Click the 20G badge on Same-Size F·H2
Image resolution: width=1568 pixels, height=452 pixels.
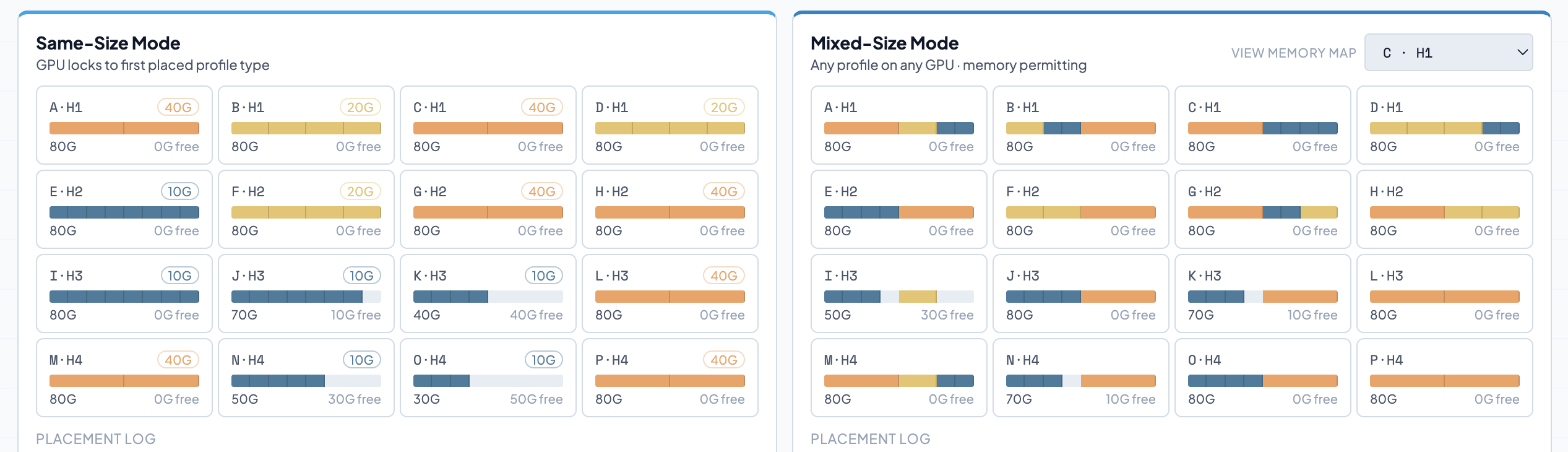360,191
